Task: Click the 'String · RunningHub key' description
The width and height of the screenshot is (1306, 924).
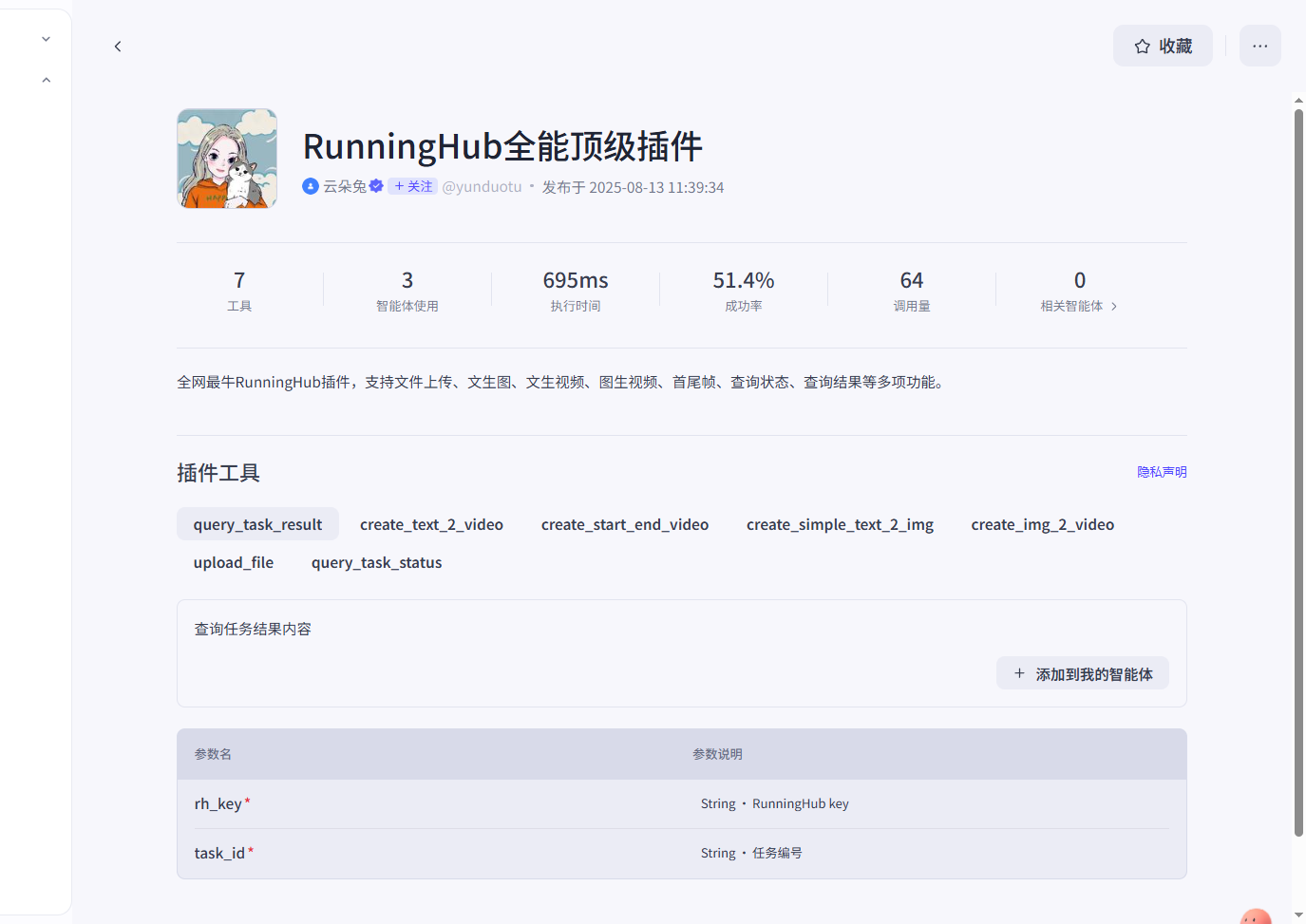Action: point(775,803)
